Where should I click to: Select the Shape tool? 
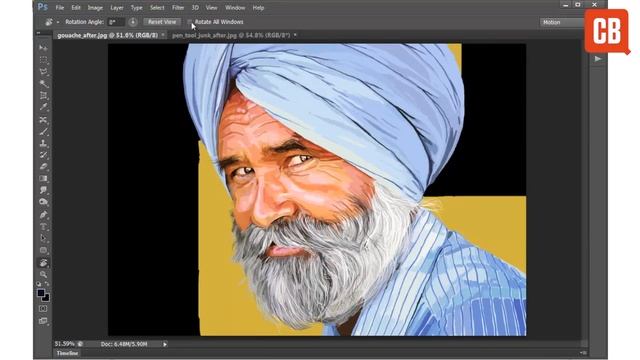(x=43, y=250)
